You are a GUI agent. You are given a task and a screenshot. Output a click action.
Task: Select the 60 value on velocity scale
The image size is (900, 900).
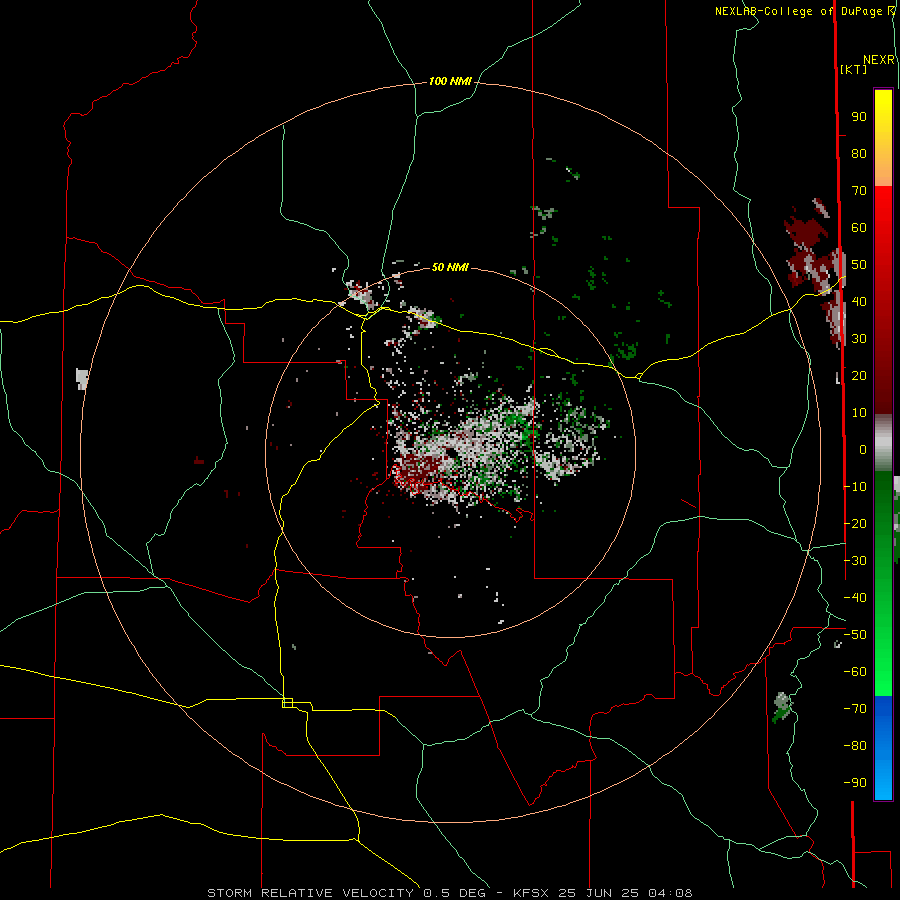point(859,228)
